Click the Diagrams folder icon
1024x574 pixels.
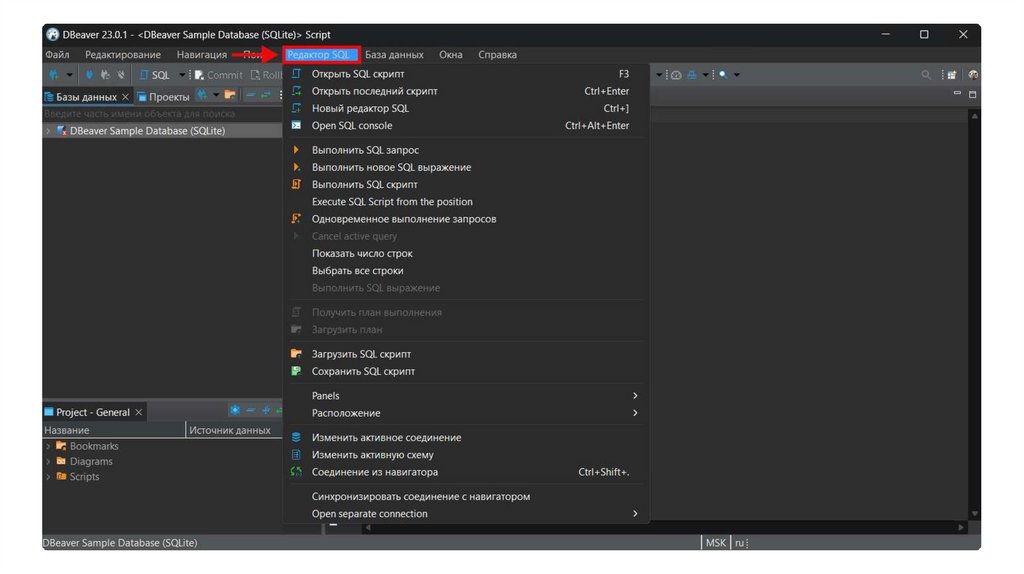[x=61, y=461]
